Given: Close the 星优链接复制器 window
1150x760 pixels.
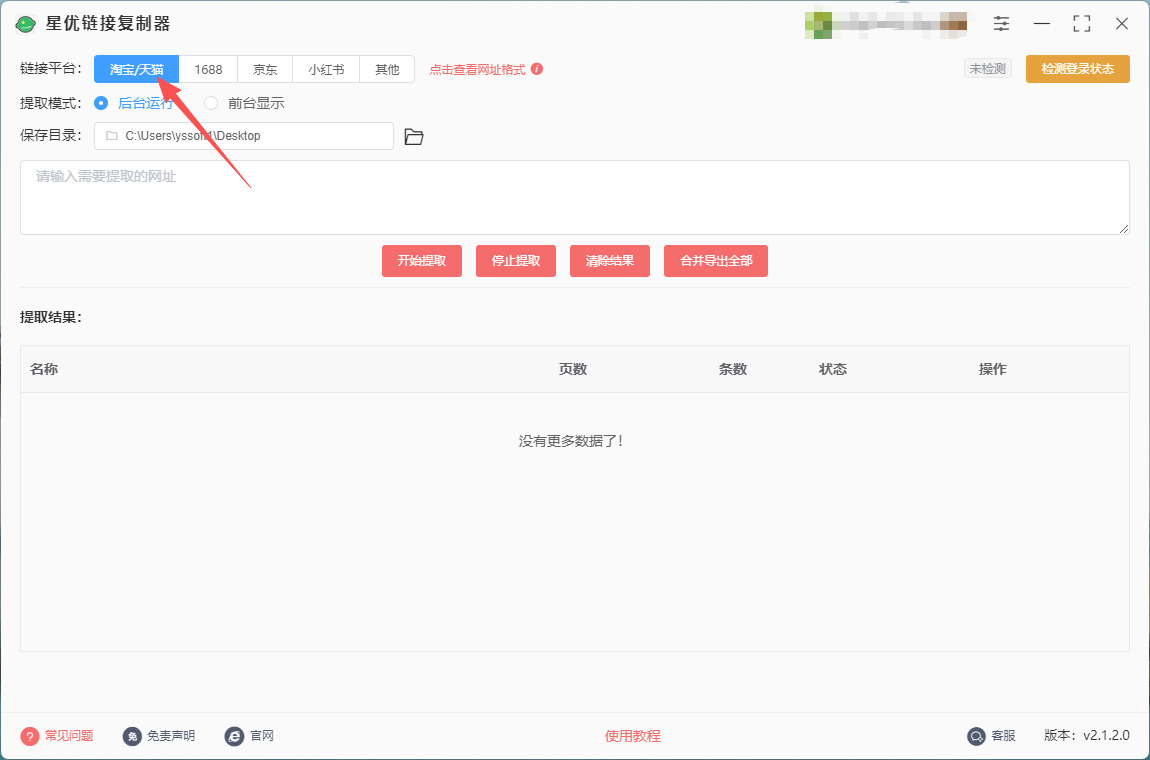Looking at the screenshot, I should click(1121, 23).
